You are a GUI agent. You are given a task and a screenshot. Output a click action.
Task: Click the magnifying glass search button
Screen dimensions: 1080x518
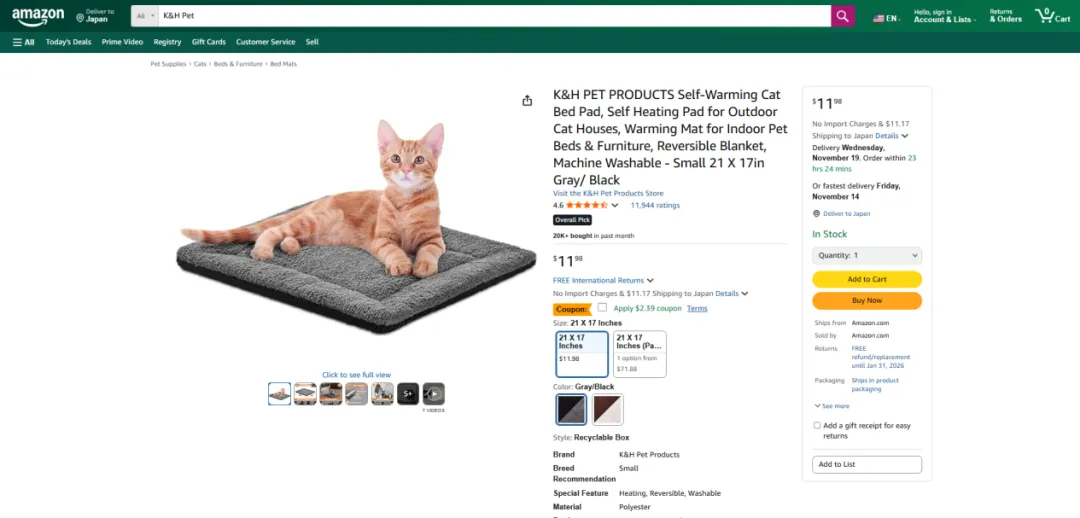[843, 16]
